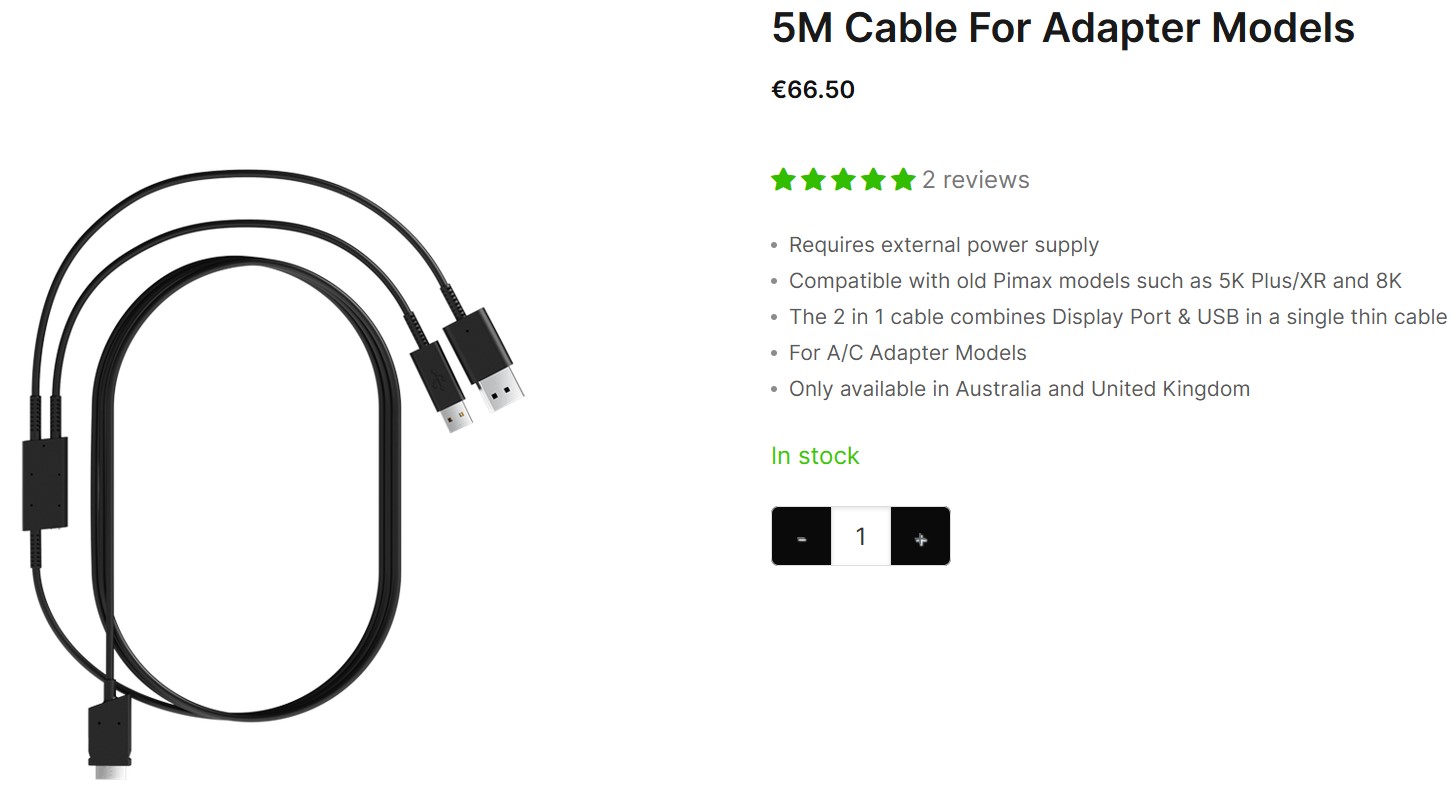
Task: Click the second green rating star
Action: pyautogui.click(x=813, y=180)
